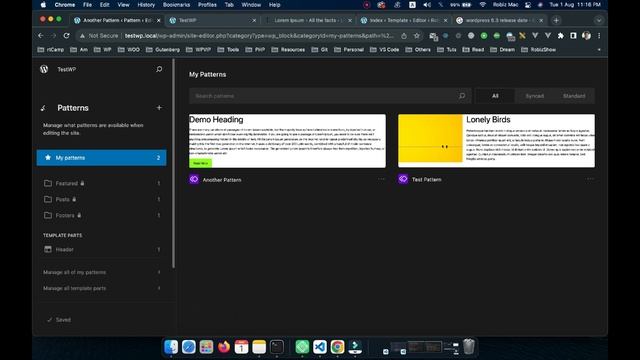This screenshot has width=640, height=360.
Task: Filter patterns by Synced
Action: coord(534,96)
